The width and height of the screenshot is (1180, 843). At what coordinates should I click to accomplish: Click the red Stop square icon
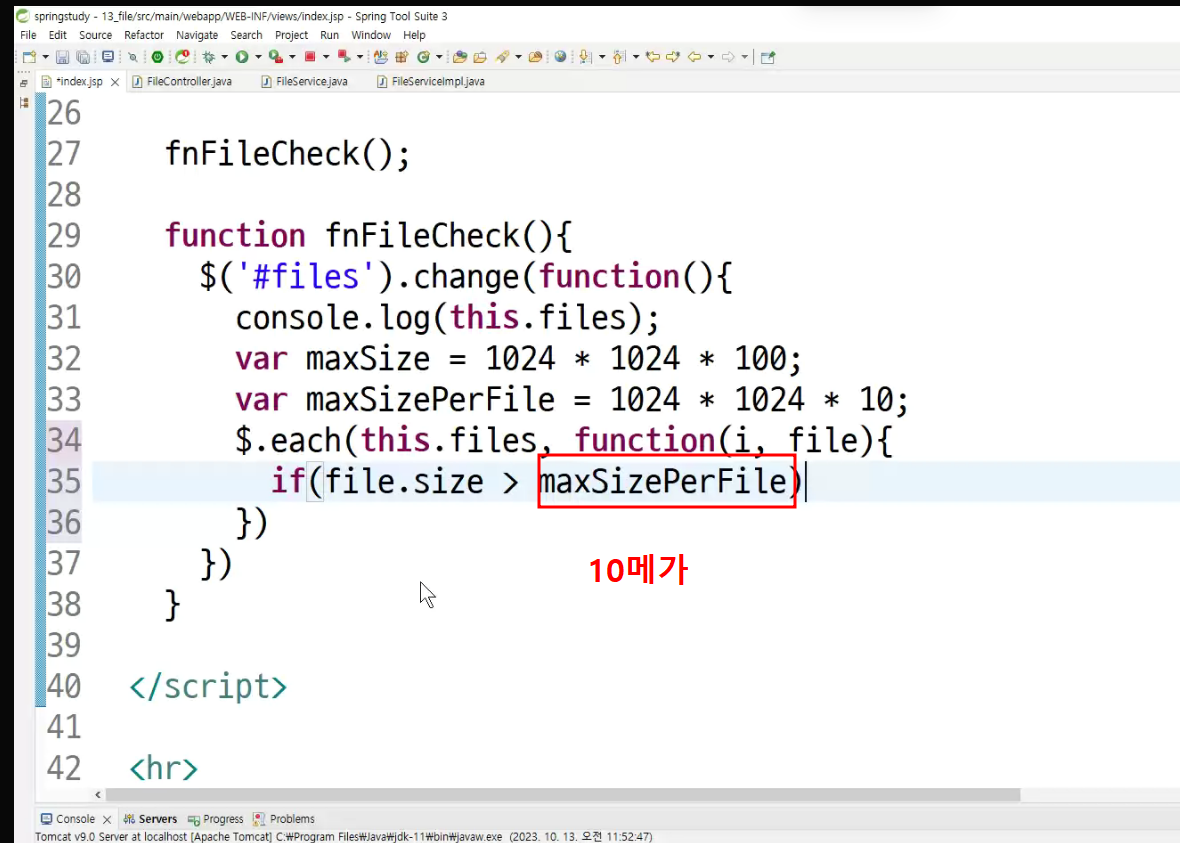[x=309, y=56]
